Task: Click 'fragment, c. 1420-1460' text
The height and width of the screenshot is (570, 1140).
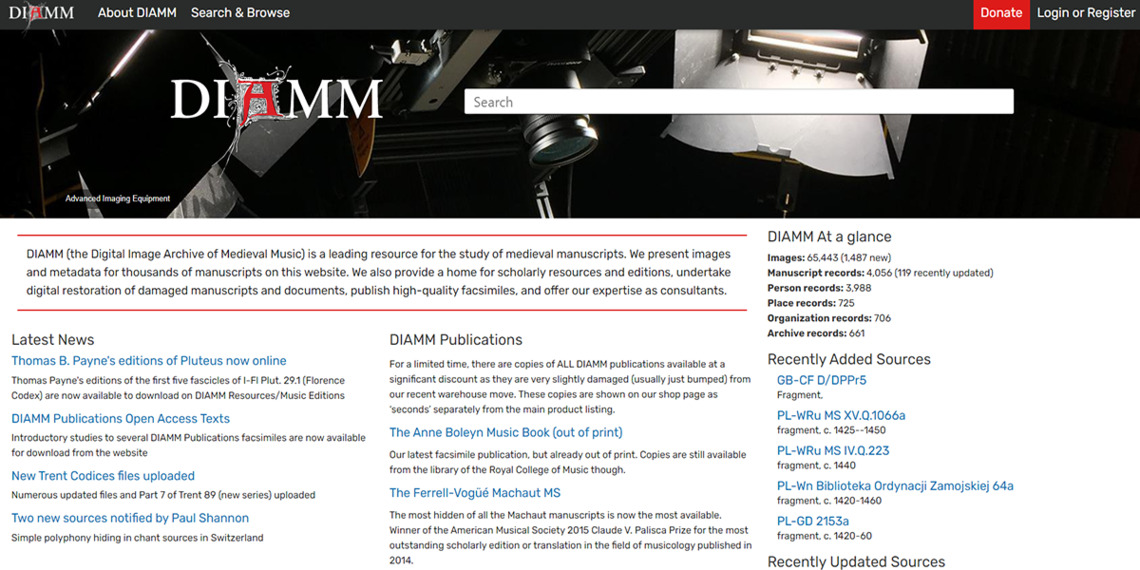Action: (x=829, y=501)
